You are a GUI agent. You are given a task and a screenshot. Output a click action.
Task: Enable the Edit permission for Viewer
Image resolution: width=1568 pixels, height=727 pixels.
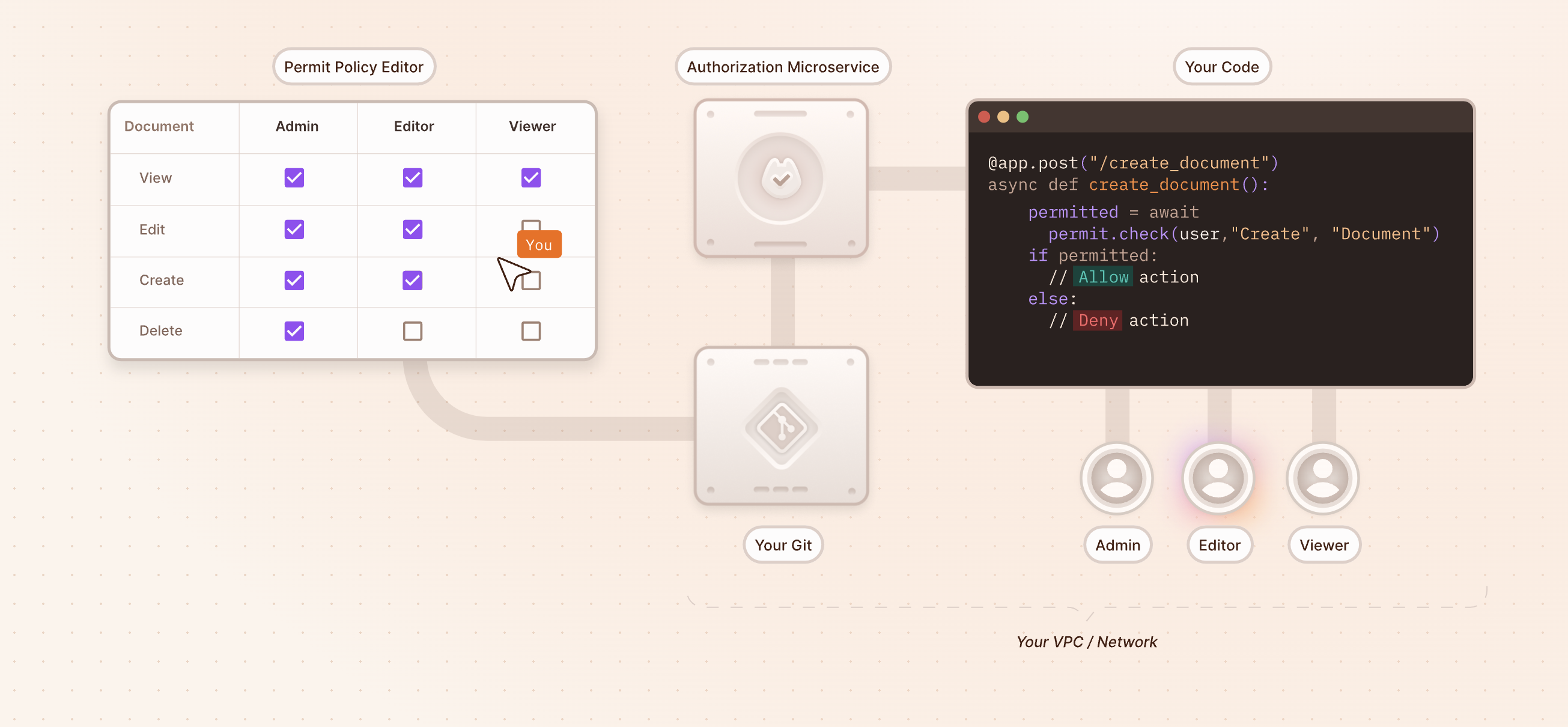point(531,227)
